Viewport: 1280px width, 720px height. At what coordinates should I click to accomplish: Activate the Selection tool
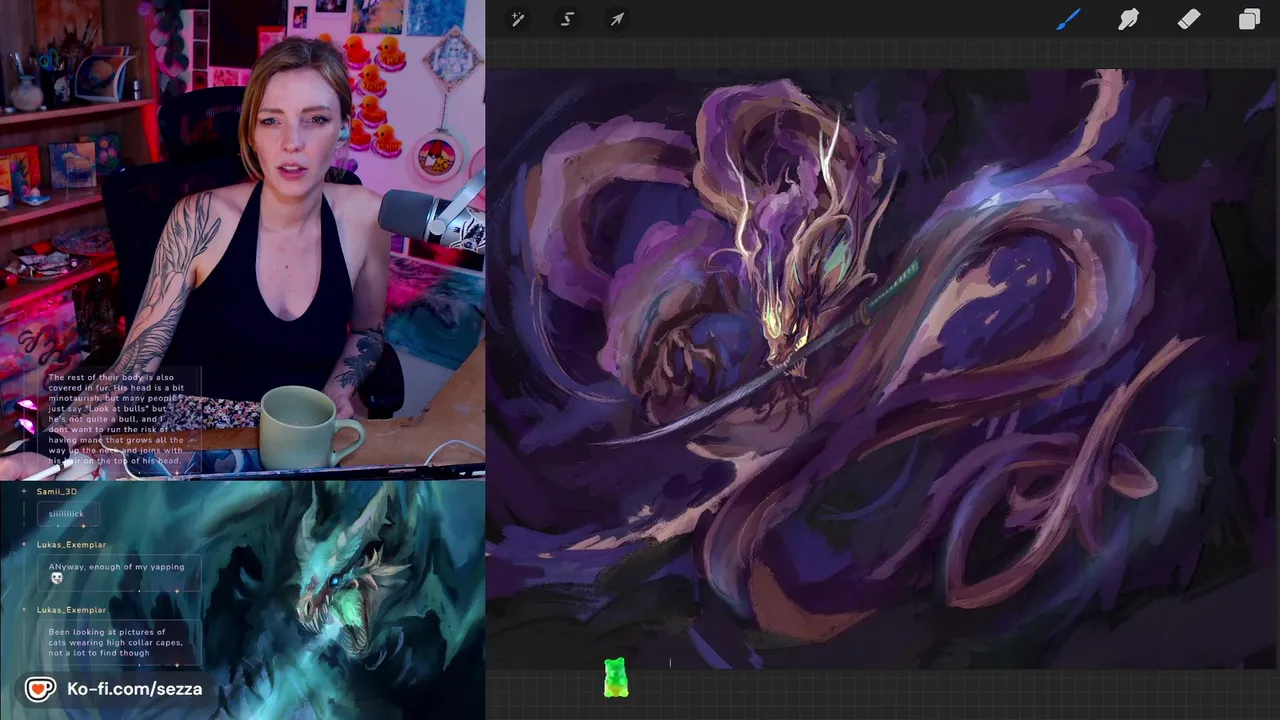pyautogui.click(x=567, y=19)
